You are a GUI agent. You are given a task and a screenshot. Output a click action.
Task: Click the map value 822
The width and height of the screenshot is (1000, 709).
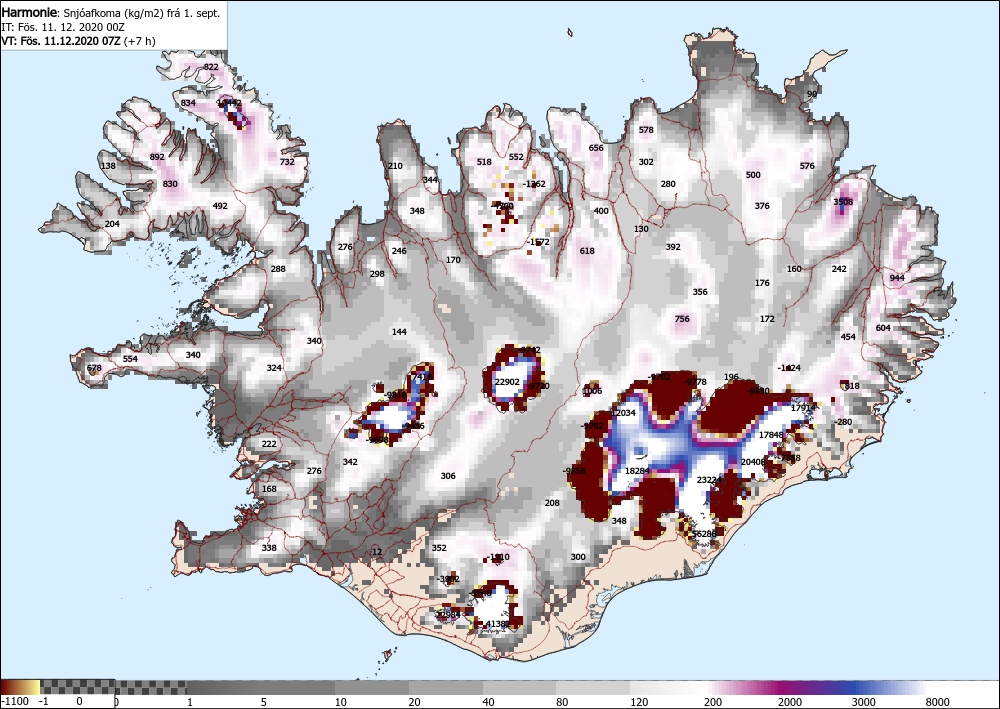tap(211, 67)
